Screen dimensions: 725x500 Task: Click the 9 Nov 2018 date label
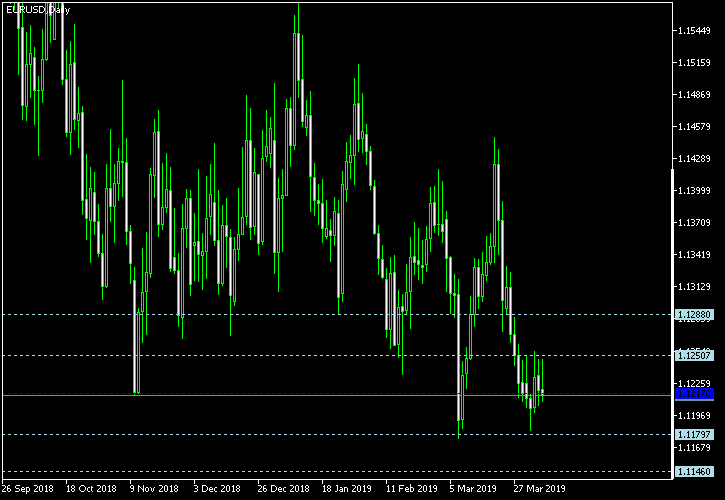pyautogui.click(x=154, y=488)
